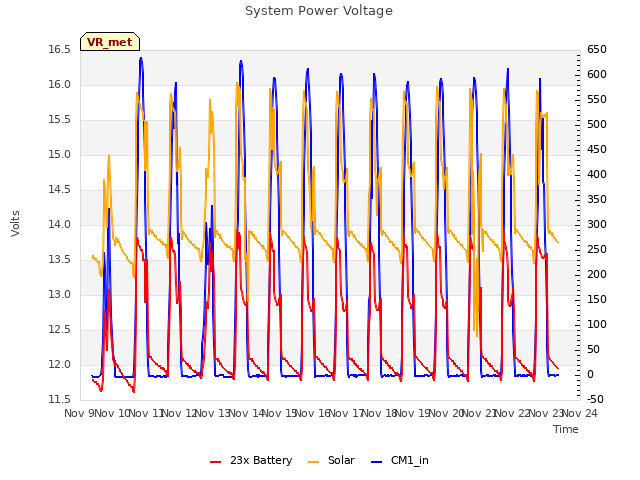Click the Volts y-axis title

[16, 224]
